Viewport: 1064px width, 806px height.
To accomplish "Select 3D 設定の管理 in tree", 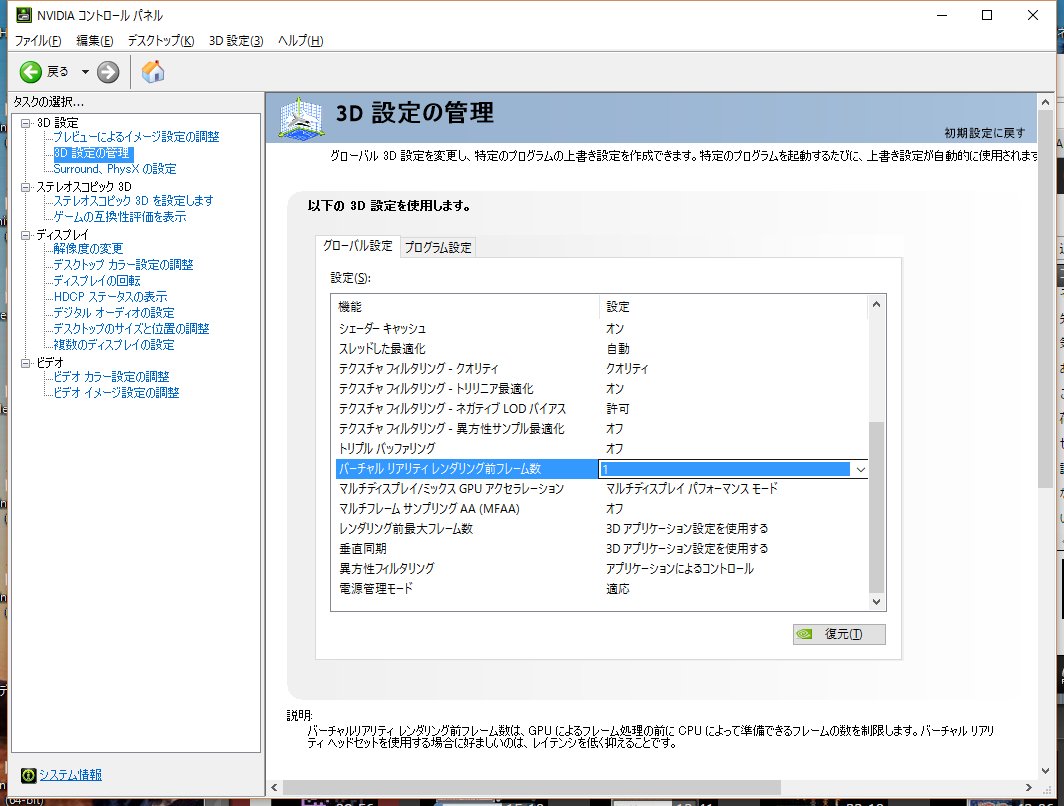I will coord(92,153).
